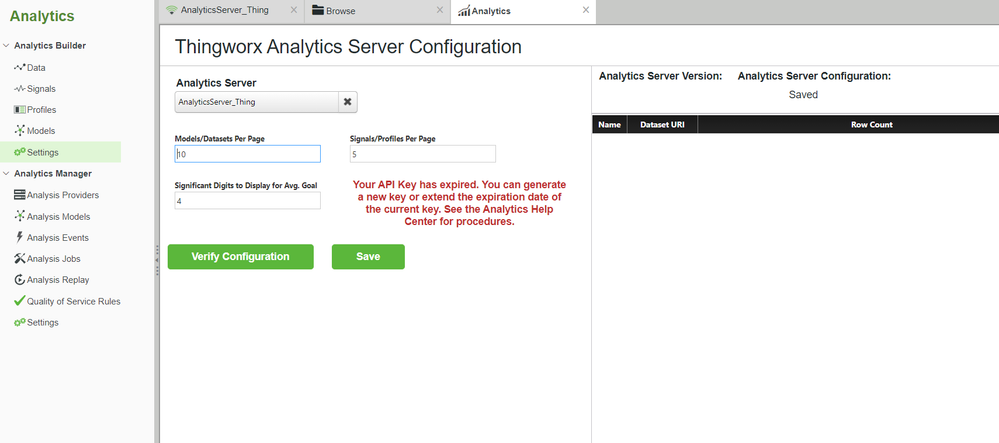Image resolution: width=999 pixels, height=443 pixels.
Task: Open Analysis Events
Action: click(57, 238)
